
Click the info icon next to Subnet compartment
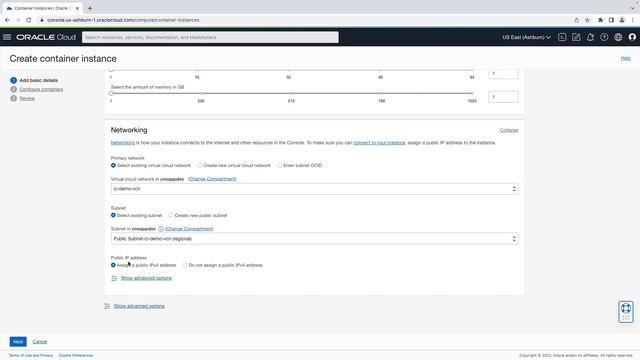click(x=161, y=229)
